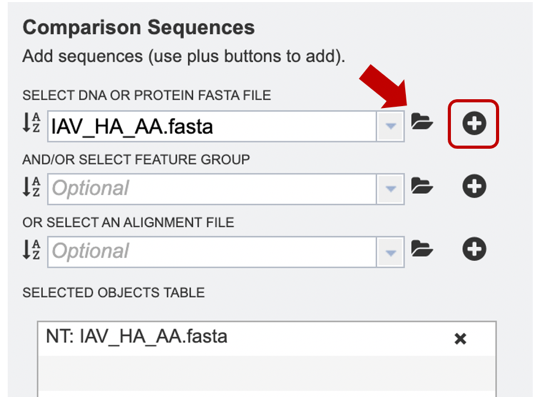Expand the FASTA file dropdown arrow

click(391, 126)
